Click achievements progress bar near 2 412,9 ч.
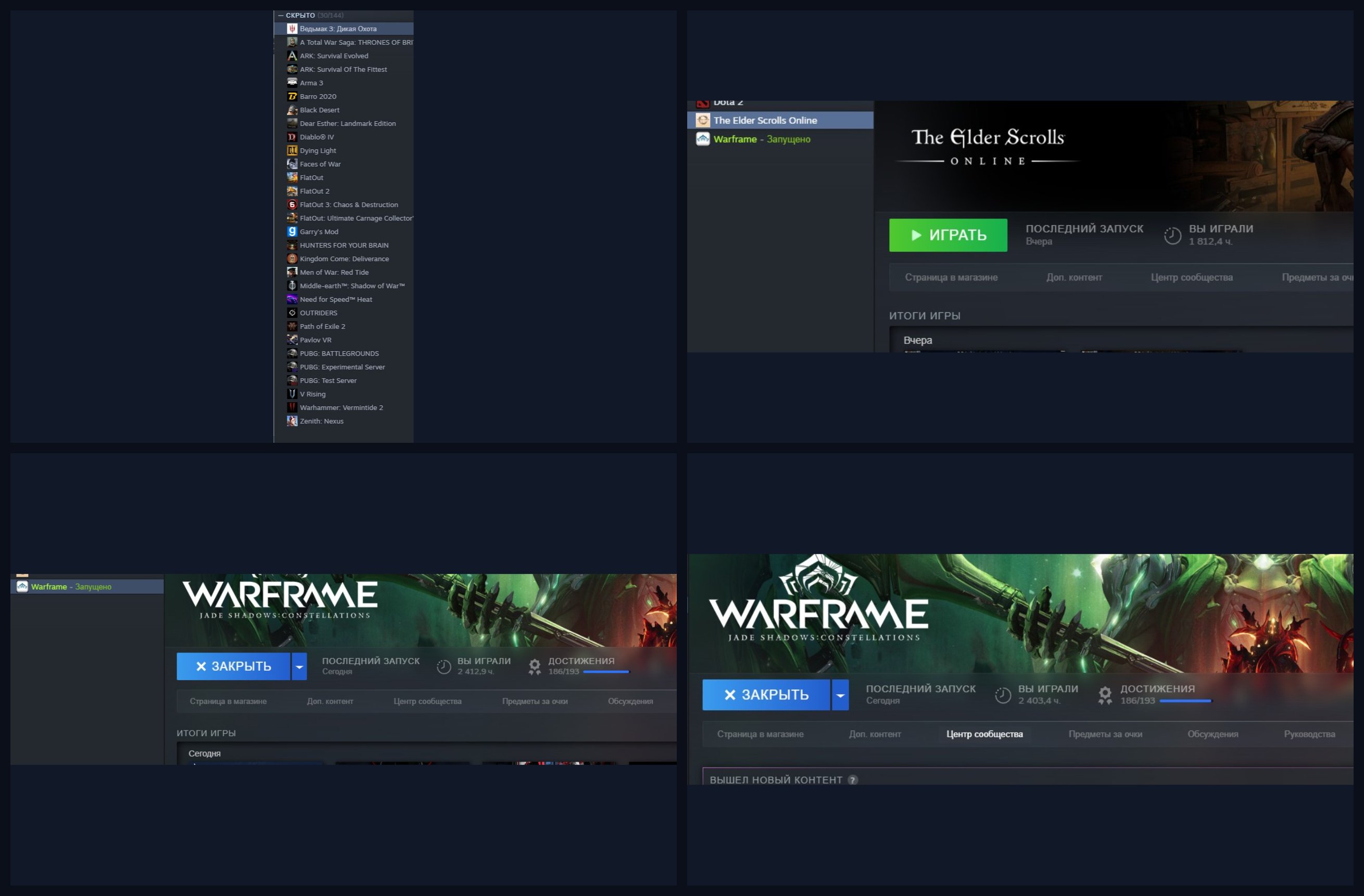 pyautogui.click(x=606, y=671)
